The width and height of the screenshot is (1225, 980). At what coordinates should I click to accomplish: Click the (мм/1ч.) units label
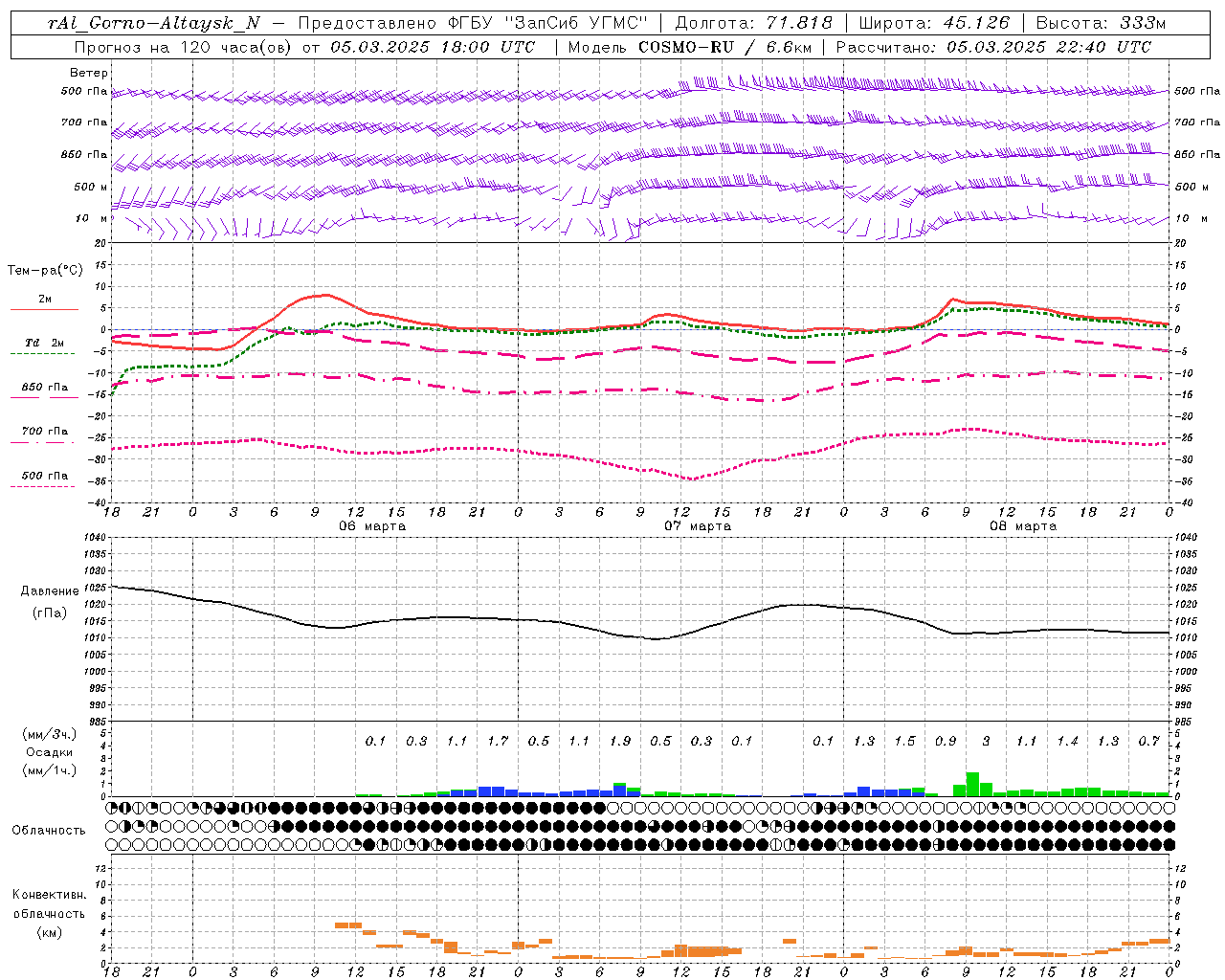(x=50, y=770)
